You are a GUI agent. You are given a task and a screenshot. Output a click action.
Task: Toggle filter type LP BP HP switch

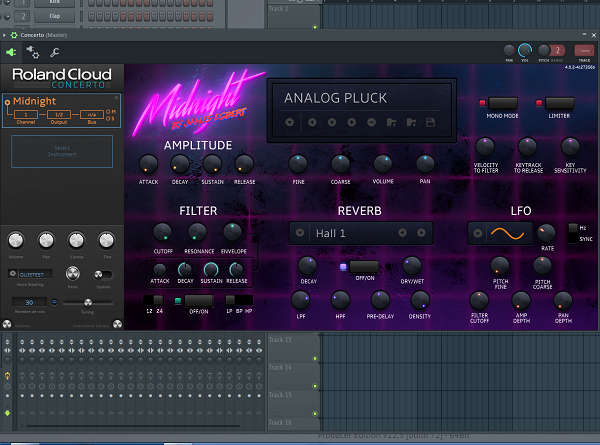[239, 300]
